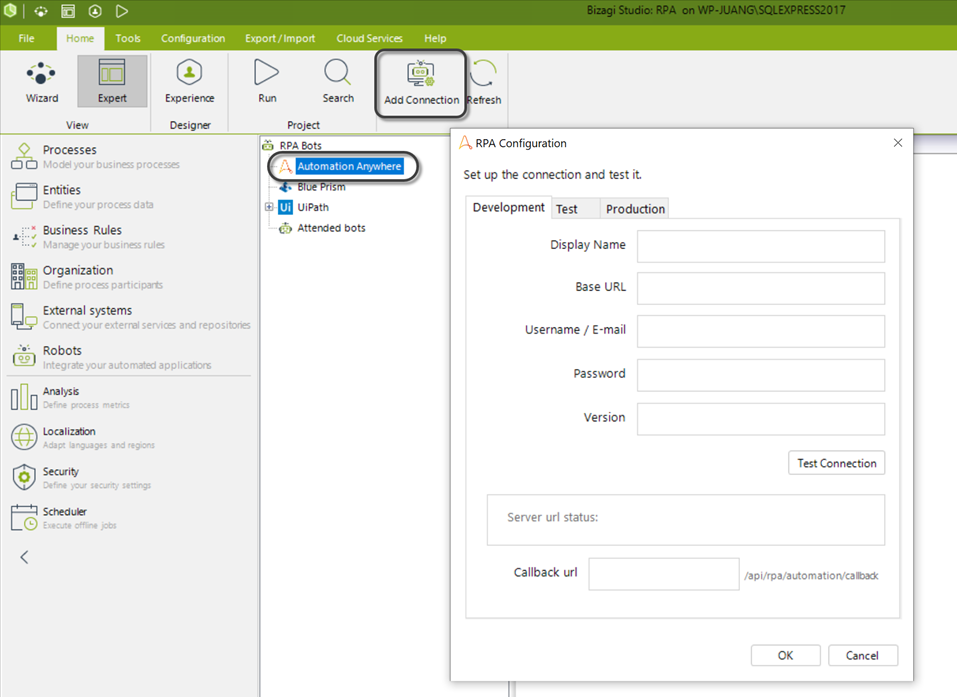Switch to the Test environment tab

point(576,209)
